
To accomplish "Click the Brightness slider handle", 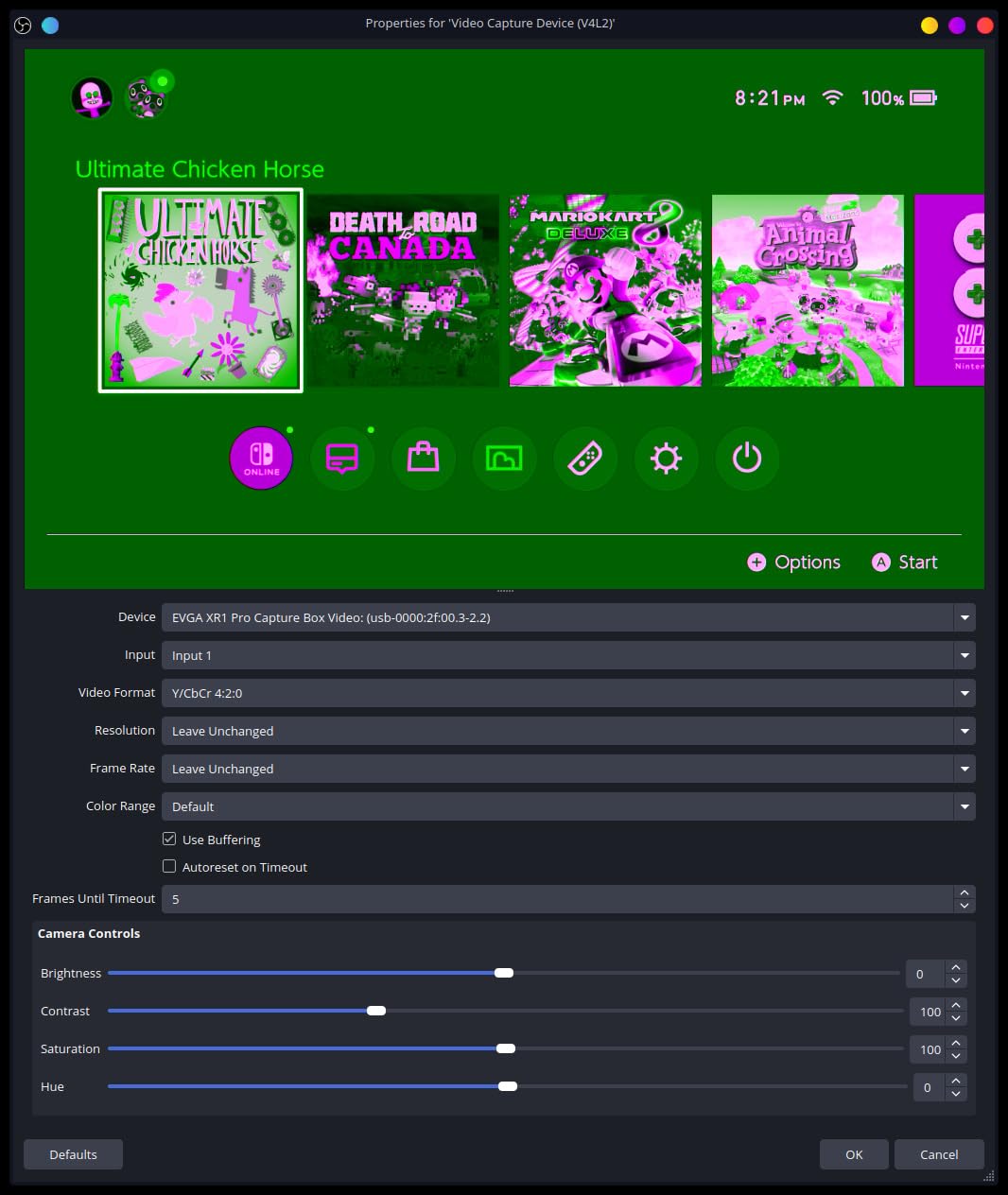I will pos(504,973).
